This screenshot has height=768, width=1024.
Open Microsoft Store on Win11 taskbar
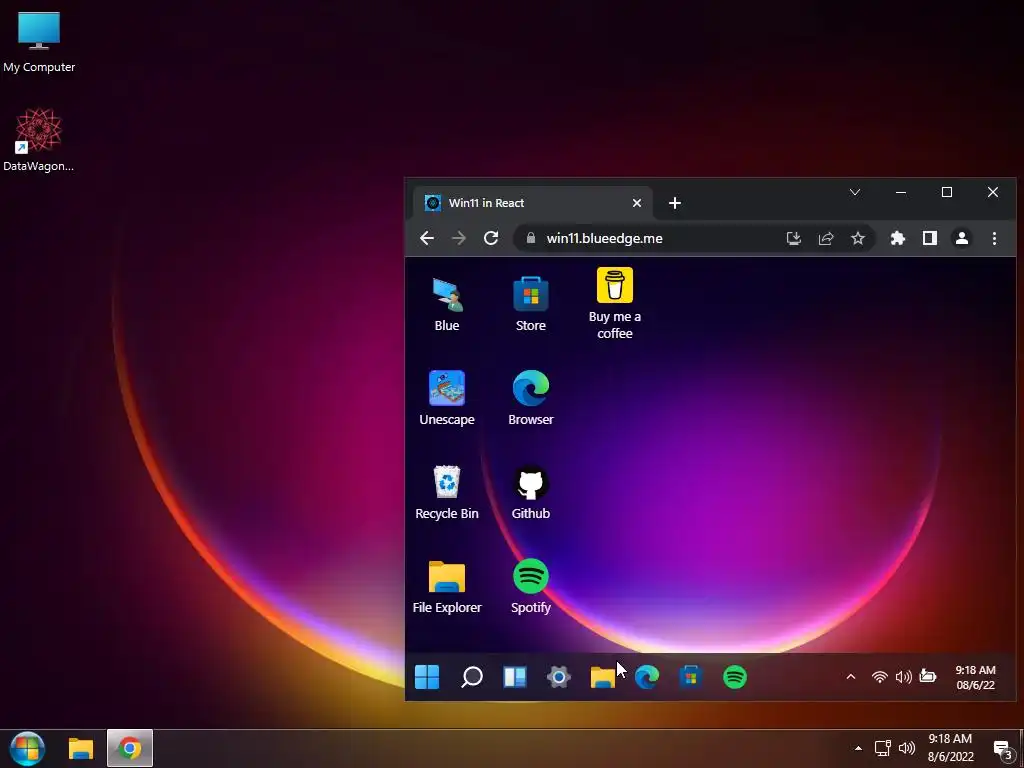click(x=690, y=677)
